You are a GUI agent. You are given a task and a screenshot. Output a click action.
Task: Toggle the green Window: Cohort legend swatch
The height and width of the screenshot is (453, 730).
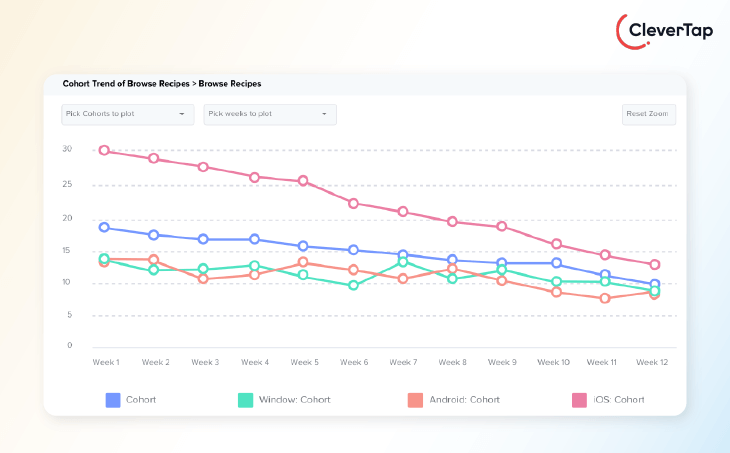pyautogui.click(x=245, y=400)
